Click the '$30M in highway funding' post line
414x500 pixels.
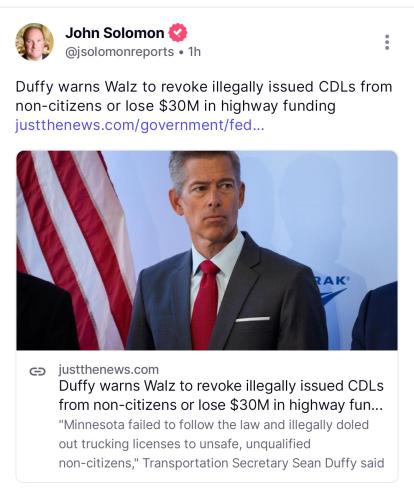click(x=247, y=106)
